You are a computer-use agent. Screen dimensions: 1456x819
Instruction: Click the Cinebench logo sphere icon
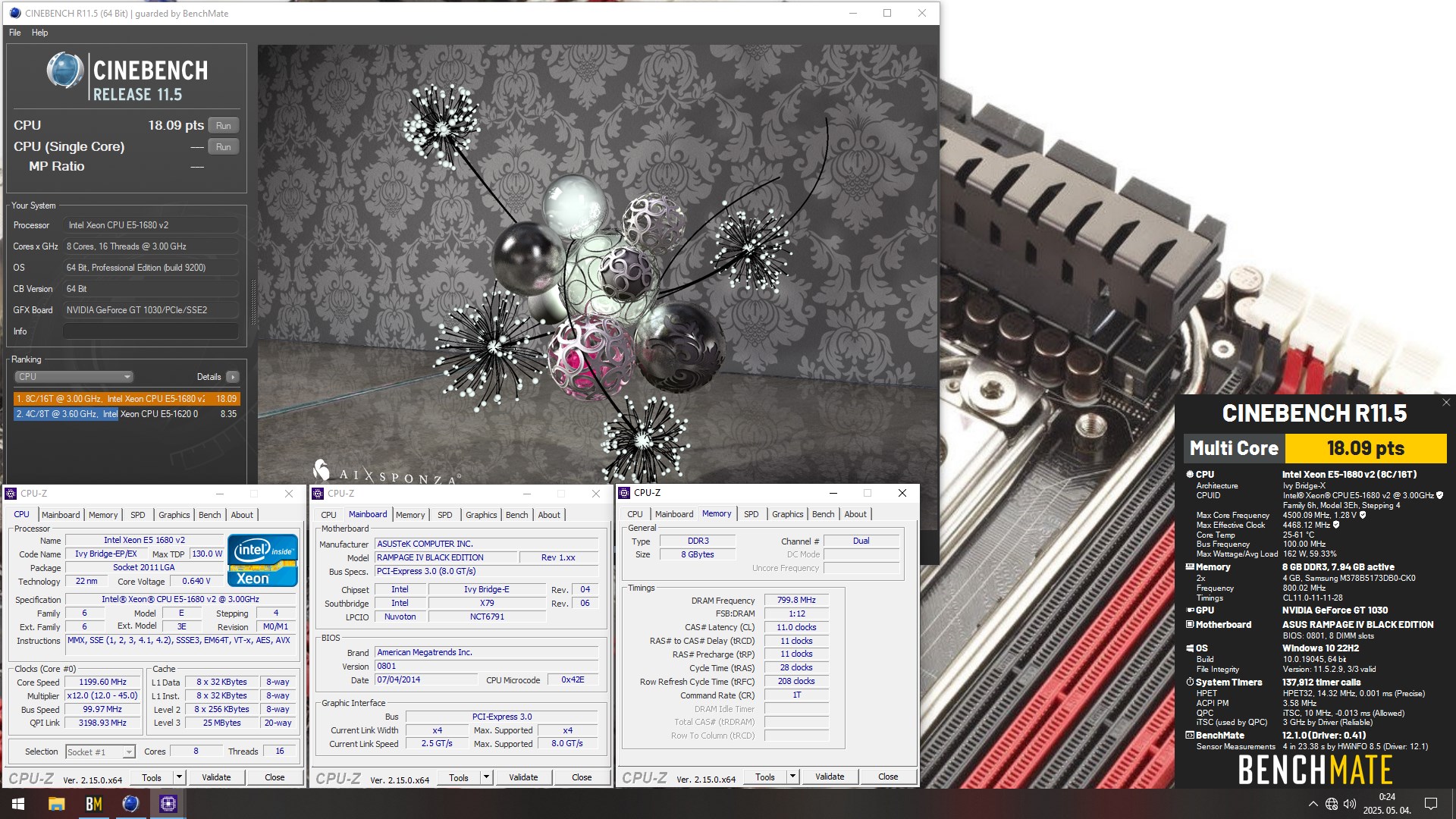click(64, 71)
